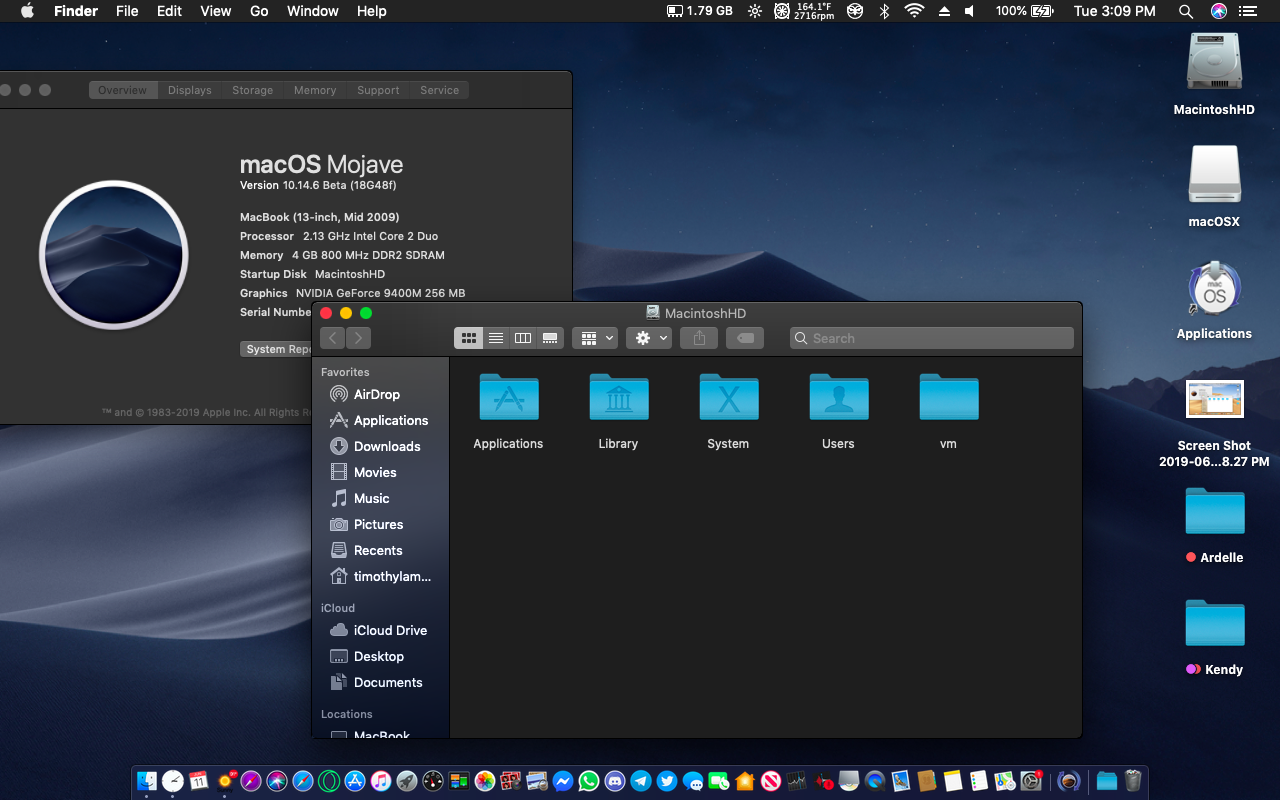Open the fan temperature status menu
The image size is (1280, 800).
click(805, 11)
